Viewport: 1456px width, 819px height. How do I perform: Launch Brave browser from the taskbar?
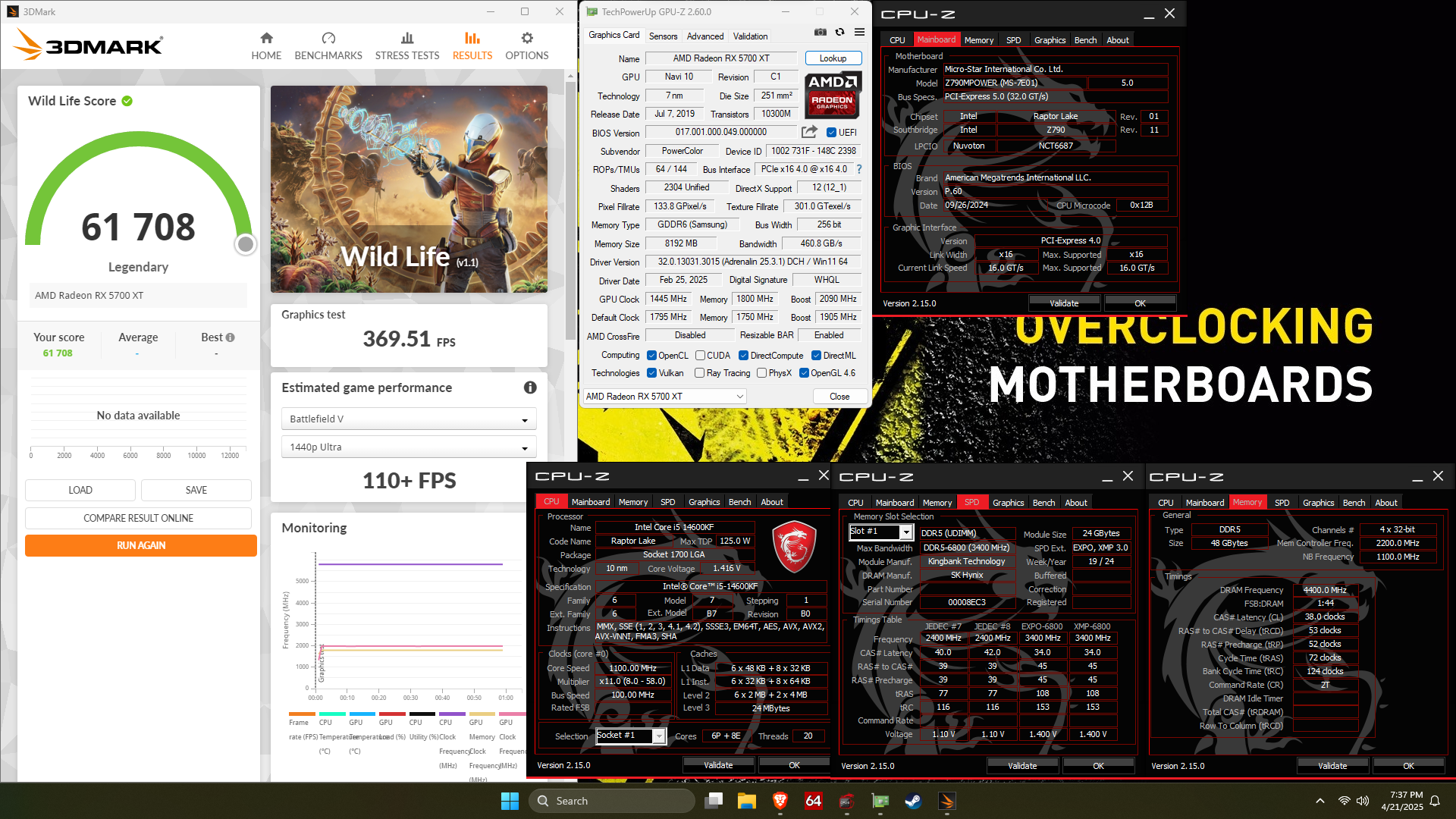point(780,801)
